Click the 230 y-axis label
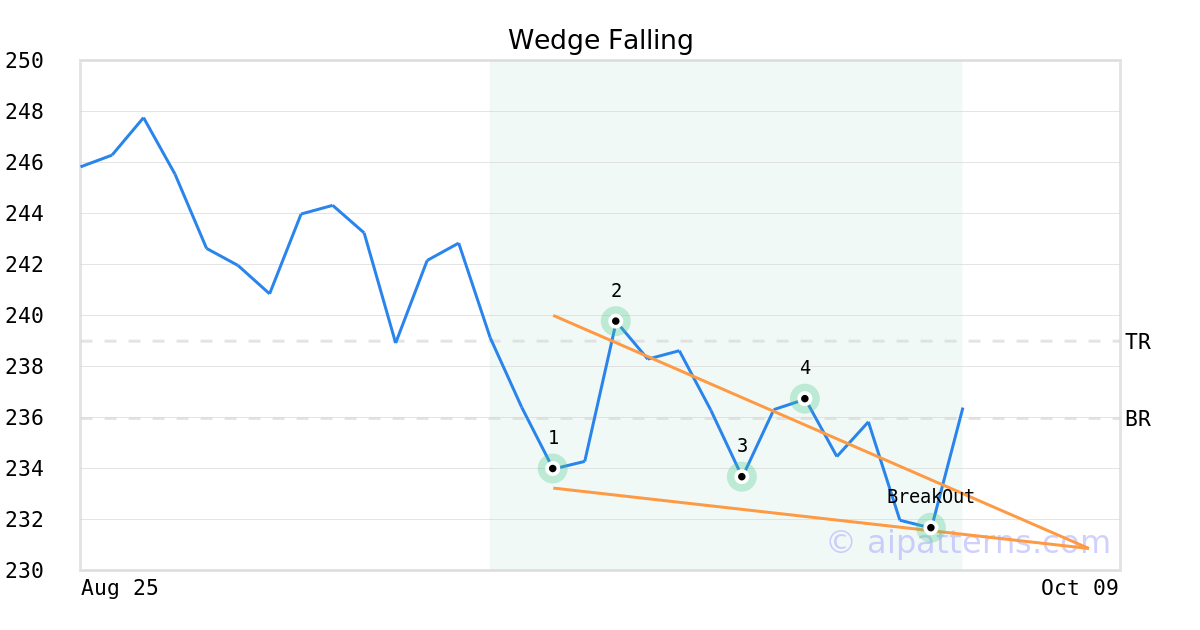Viewport: 1200px width, 630px height. pyautogui.click(x=24, y=571)
